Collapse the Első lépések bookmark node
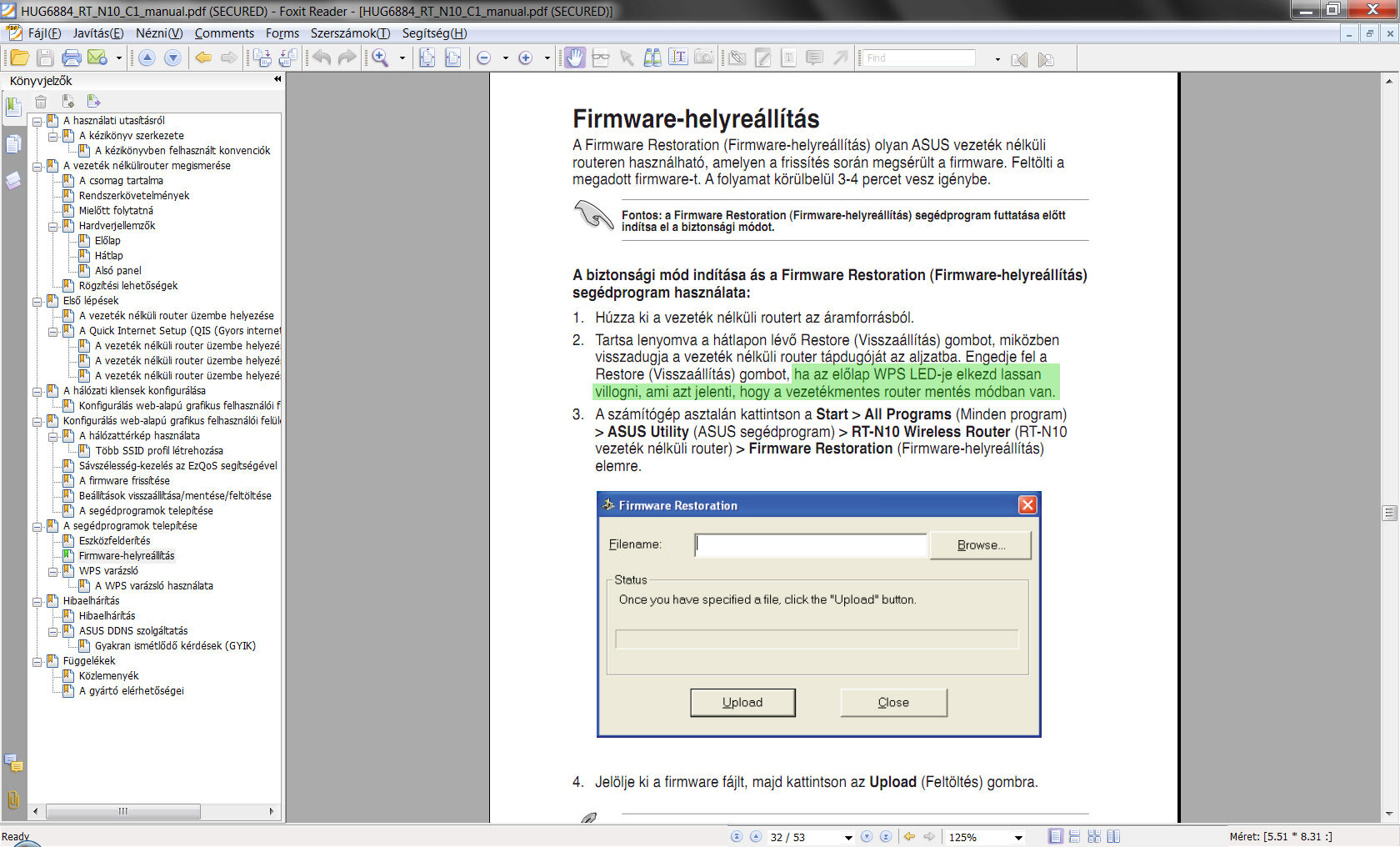Image resolution: width=1400 pixels, height=847 pixels. [x=37, y=301]
